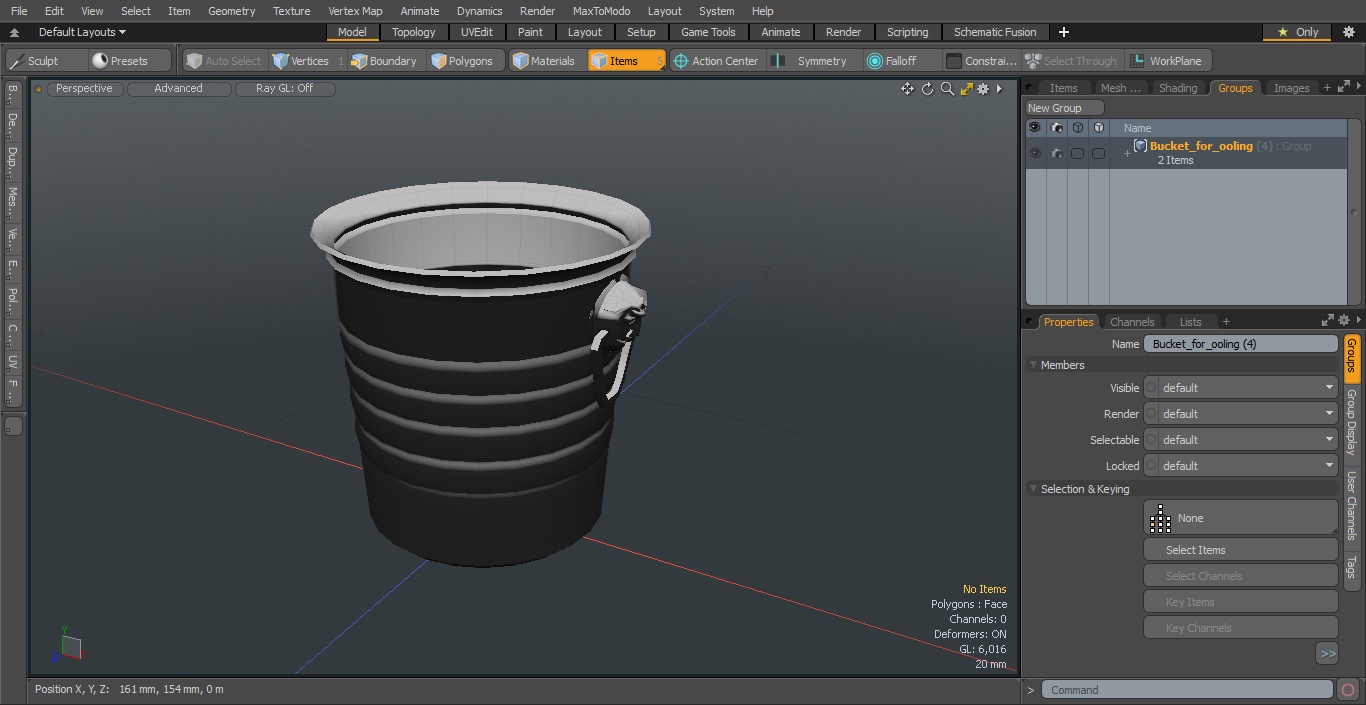Image resolution: width=1366 pixels, height=705 pixels.
Task: Open viewport settings gear
Action: coord(983,89)
